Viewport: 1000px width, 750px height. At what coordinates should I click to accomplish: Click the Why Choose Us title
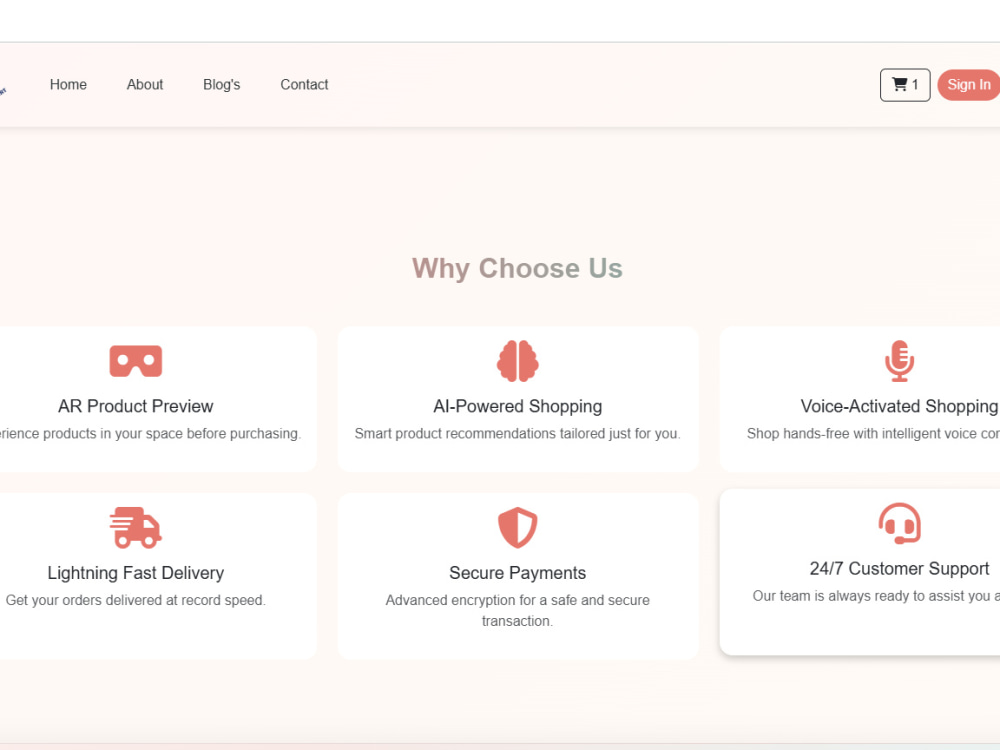[x=517, y=268]
